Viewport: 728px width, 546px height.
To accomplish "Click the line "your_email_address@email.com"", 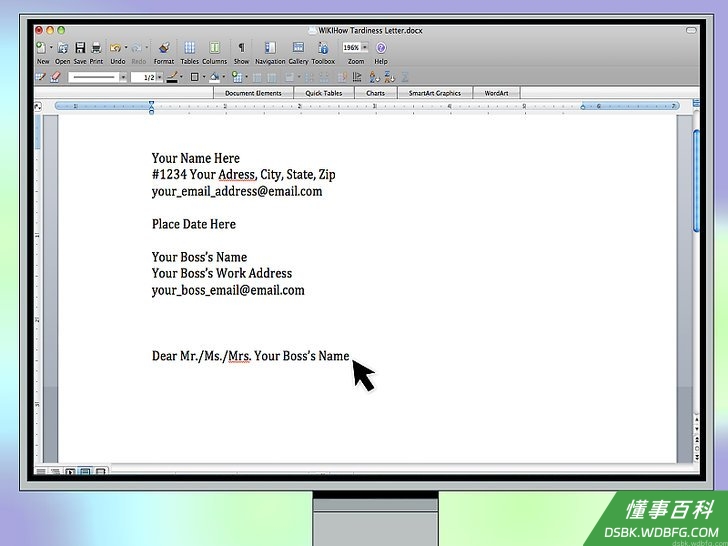I will 237,191.
